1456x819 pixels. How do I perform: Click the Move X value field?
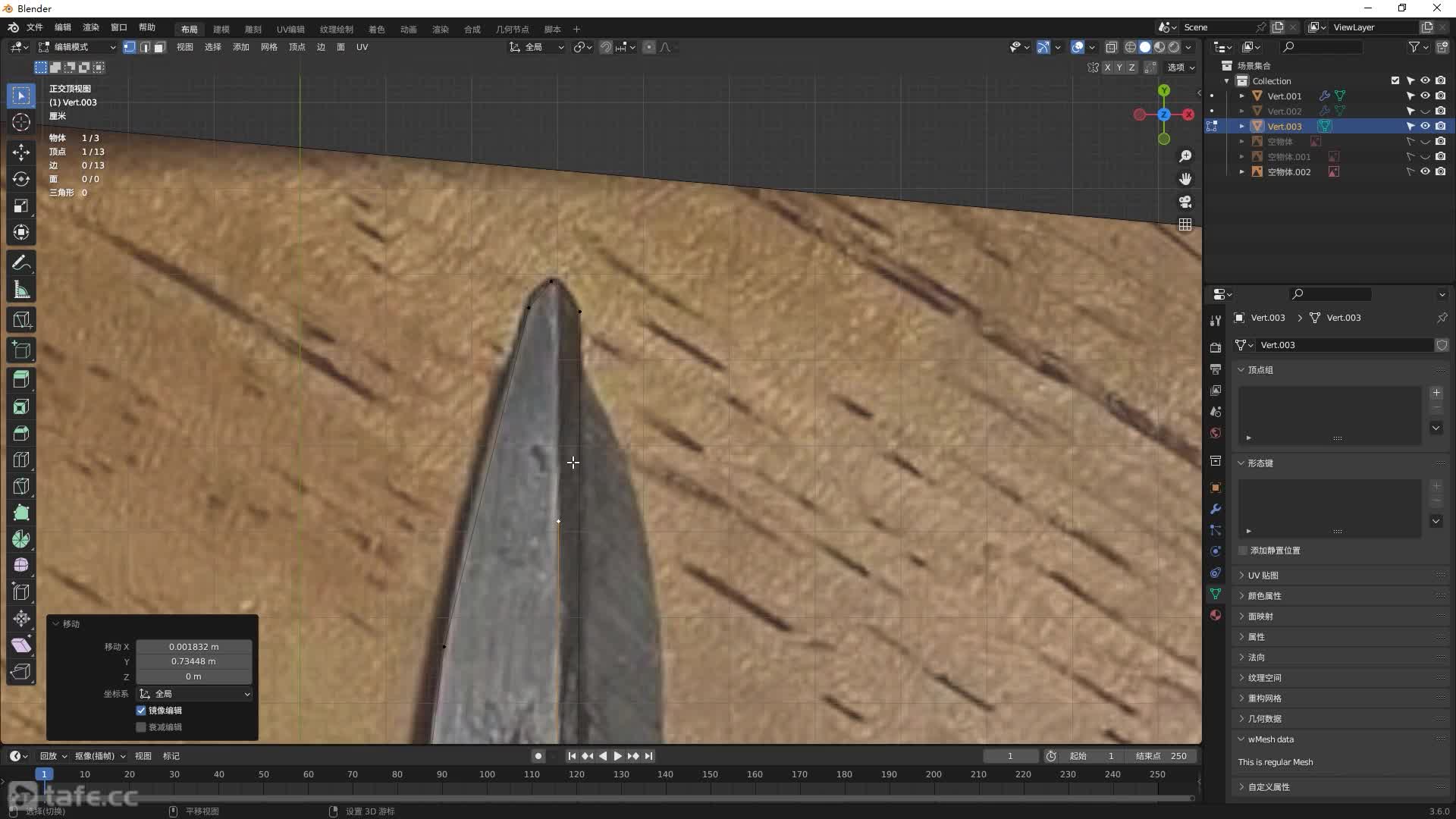(x=194, y=647)
